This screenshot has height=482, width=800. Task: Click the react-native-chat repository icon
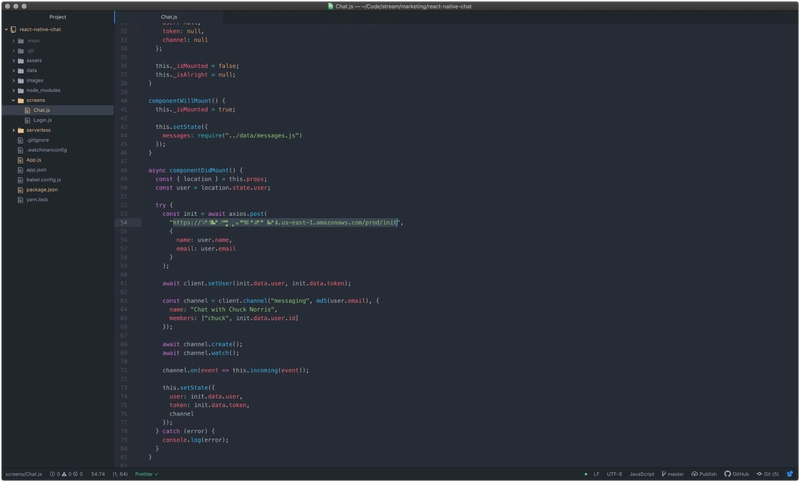click(13, 30)
